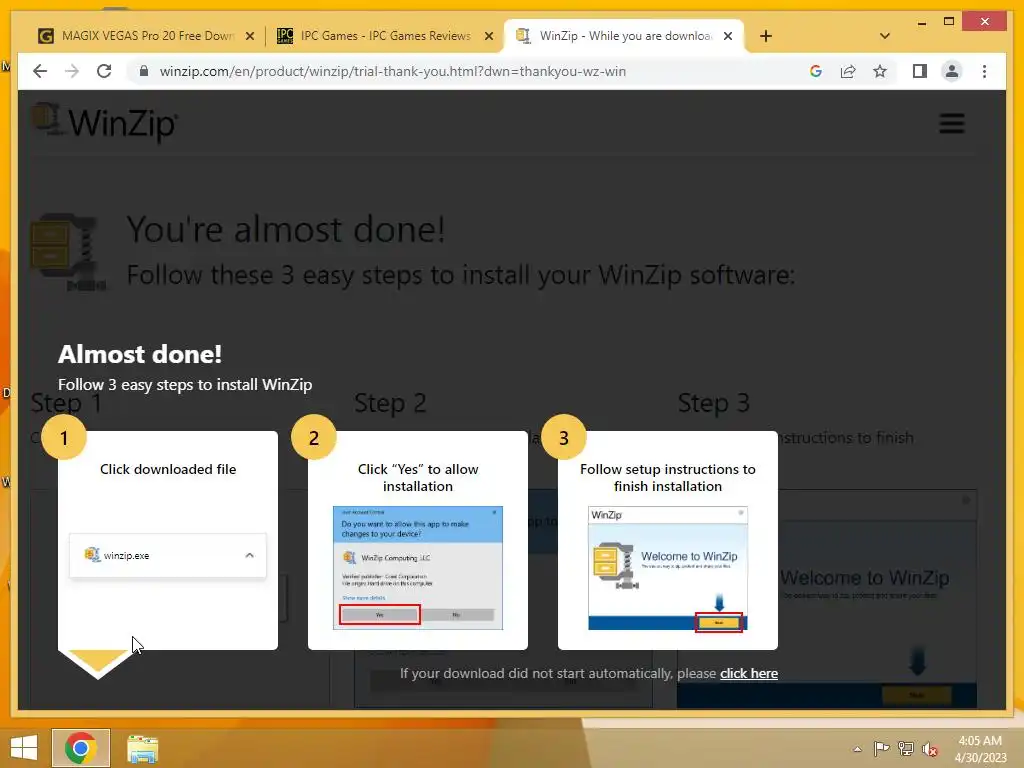Screen dimensions: 1024x768
Task: Click 'Click downloaded file' text
Action: (168, 469)
